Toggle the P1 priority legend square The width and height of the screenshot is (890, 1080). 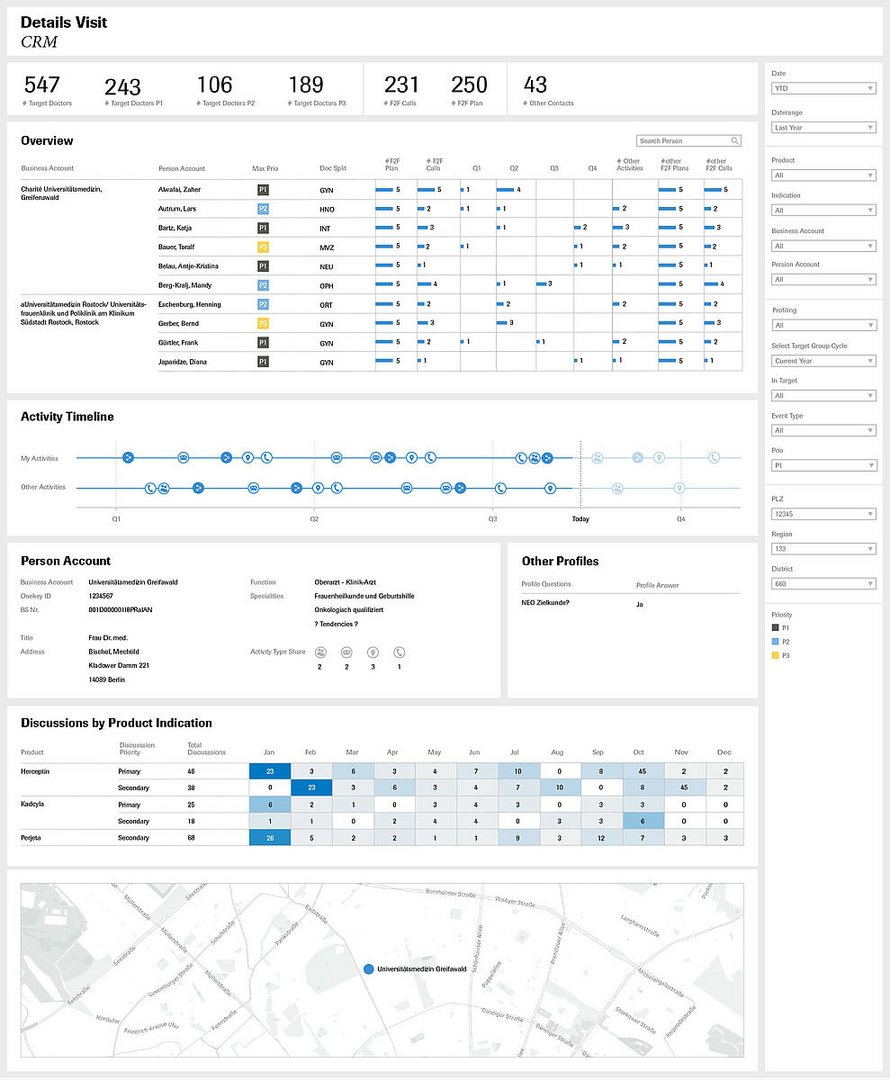tap(775, 628)
